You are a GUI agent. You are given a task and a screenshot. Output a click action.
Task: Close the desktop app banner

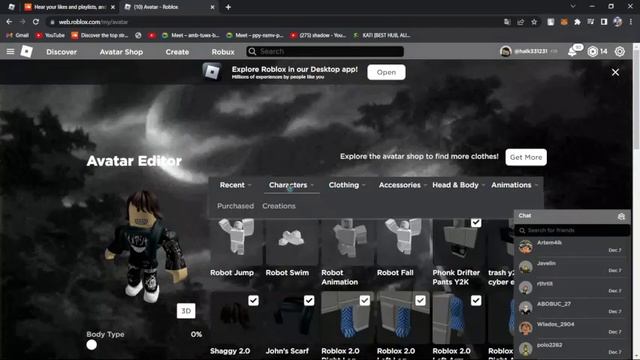[615, 72]
